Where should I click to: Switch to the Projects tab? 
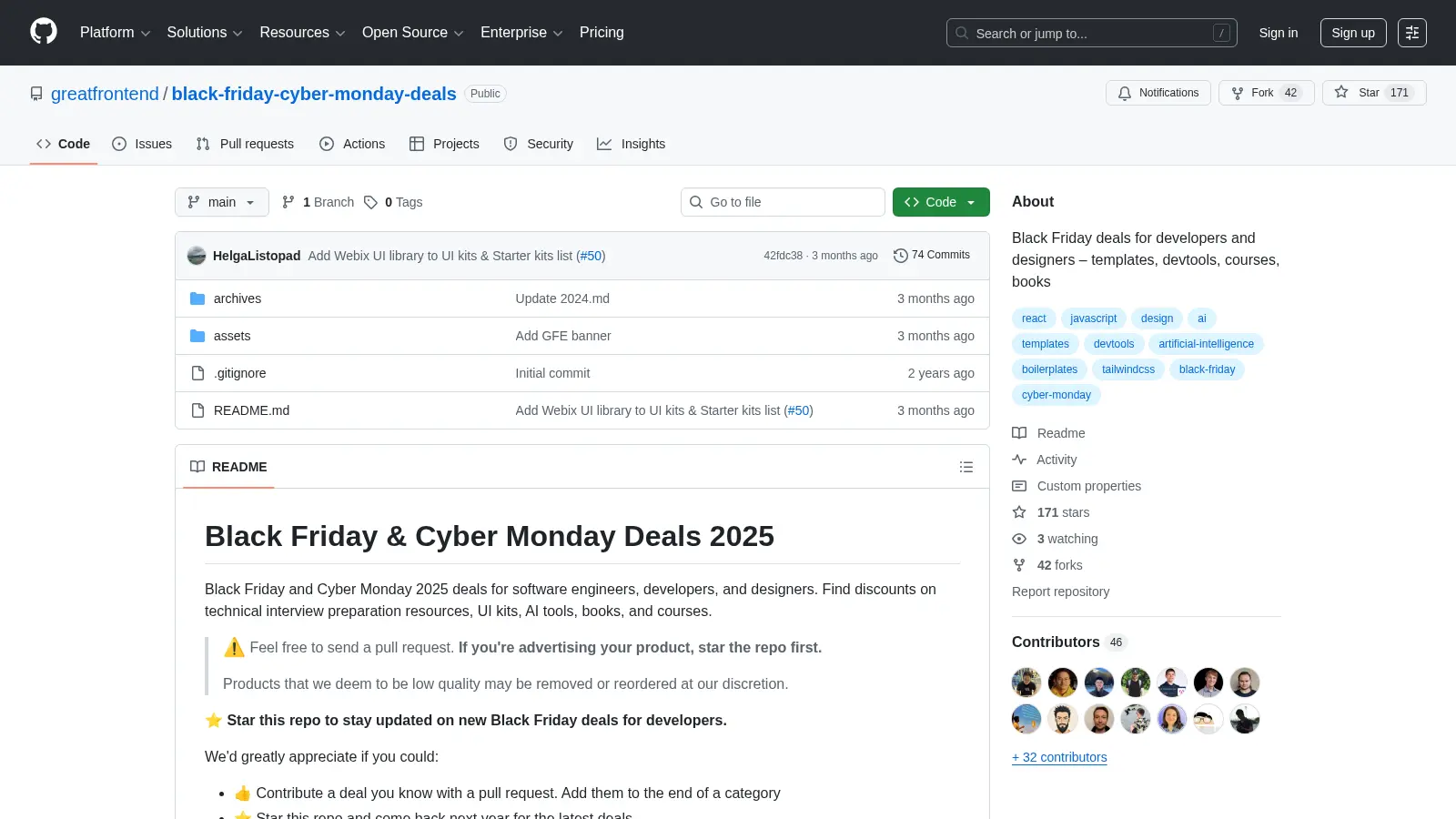[x=444, y=144]
